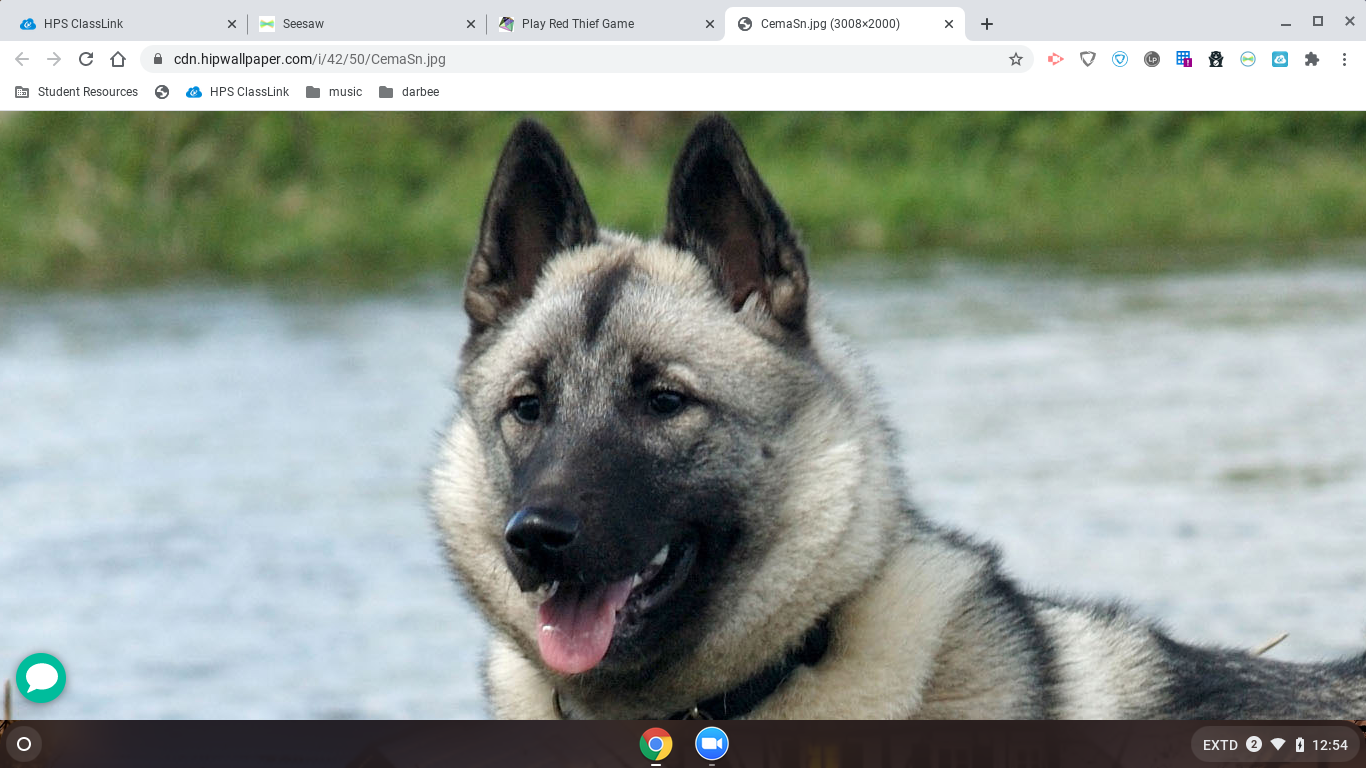Click the forward navigation arrow
1366x768 pixels.
(x=54, y=59)
